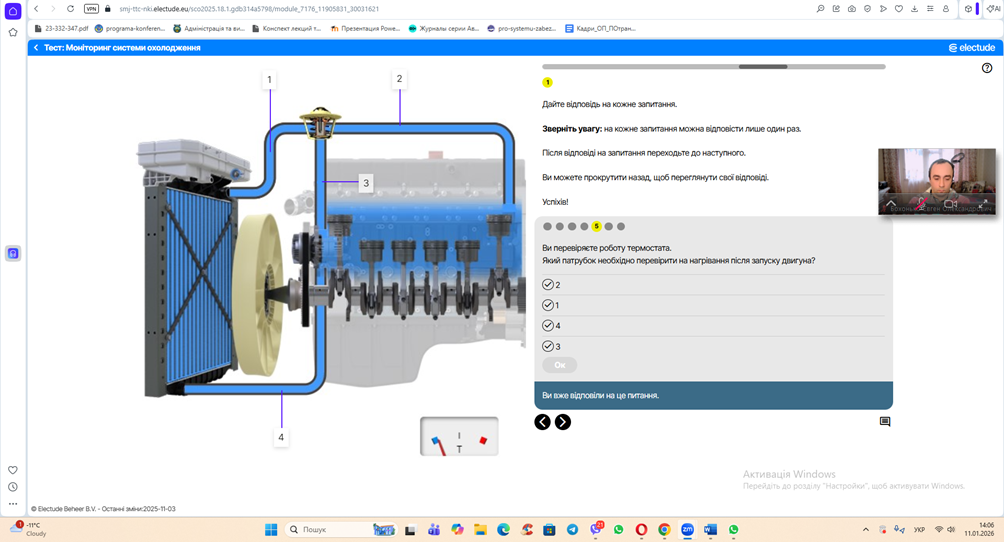Viewport: 1004px width, 542px height.
Task: Open Telegram from the taskbar
Action: point(572,529)
